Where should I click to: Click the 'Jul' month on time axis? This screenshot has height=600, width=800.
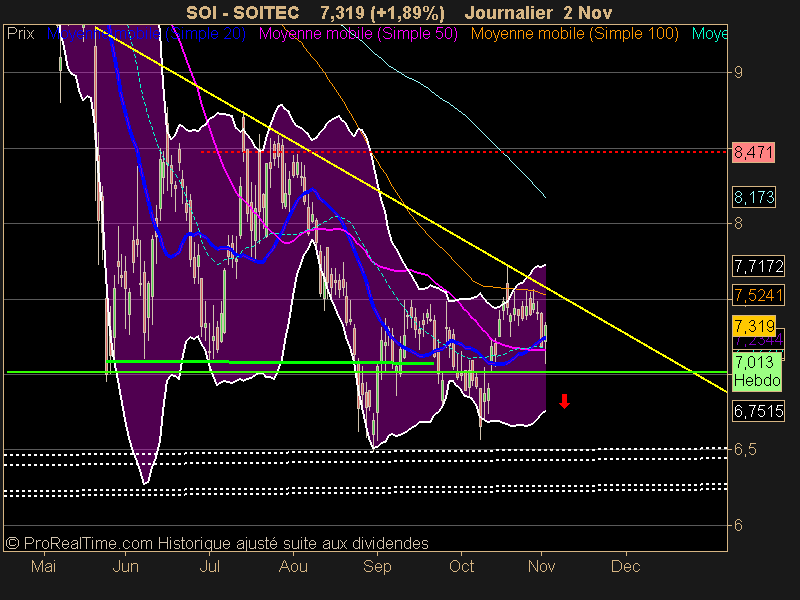[209, 566]
